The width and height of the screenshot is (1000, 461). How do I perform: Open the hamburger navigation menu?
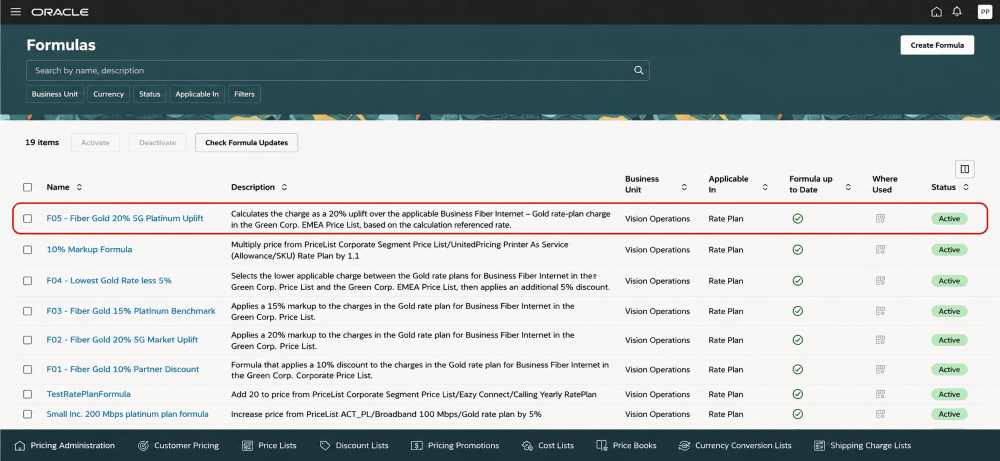16,12
